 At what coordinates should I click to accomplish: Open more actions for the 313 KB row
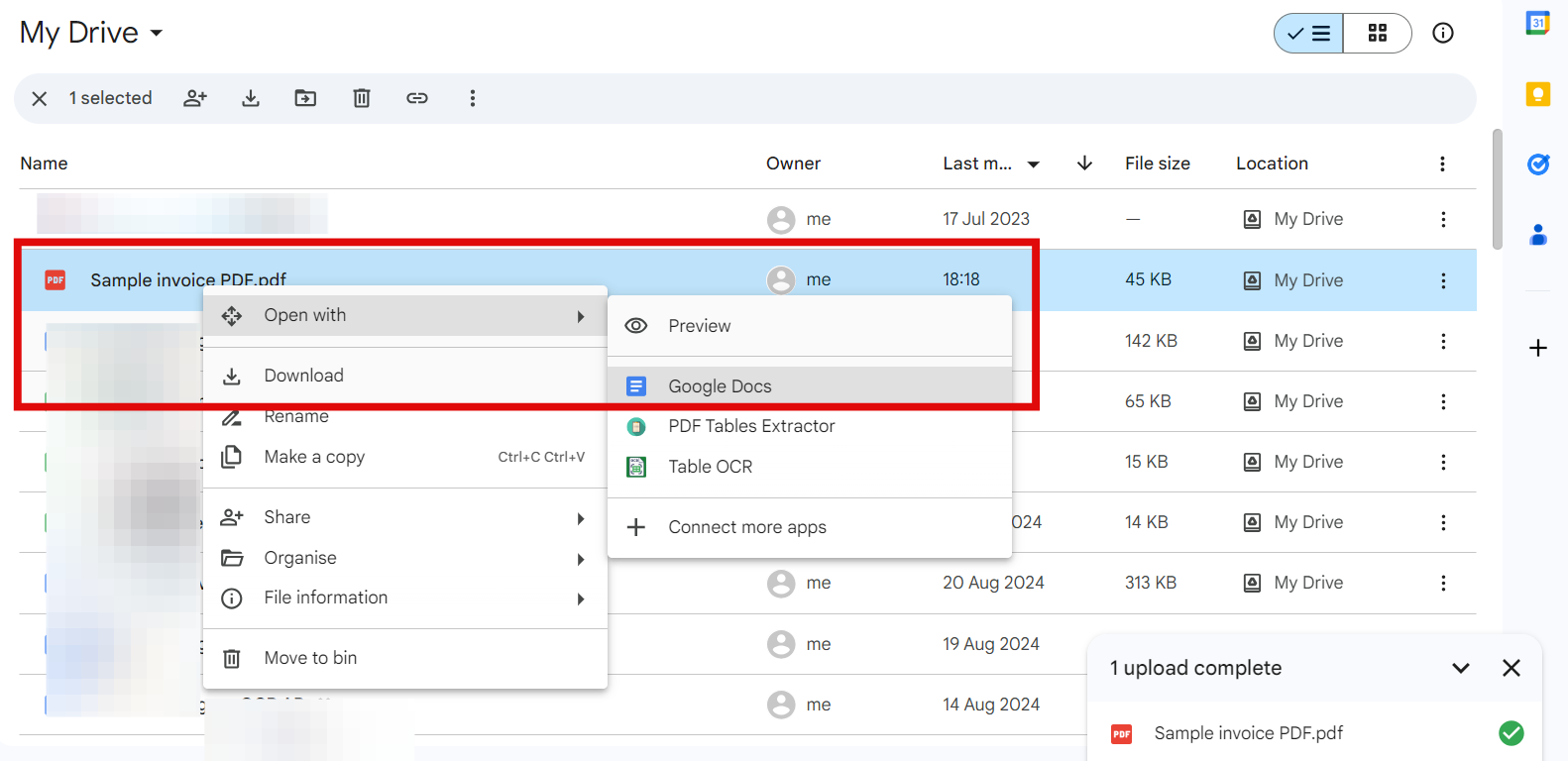tap(1443, 583)
